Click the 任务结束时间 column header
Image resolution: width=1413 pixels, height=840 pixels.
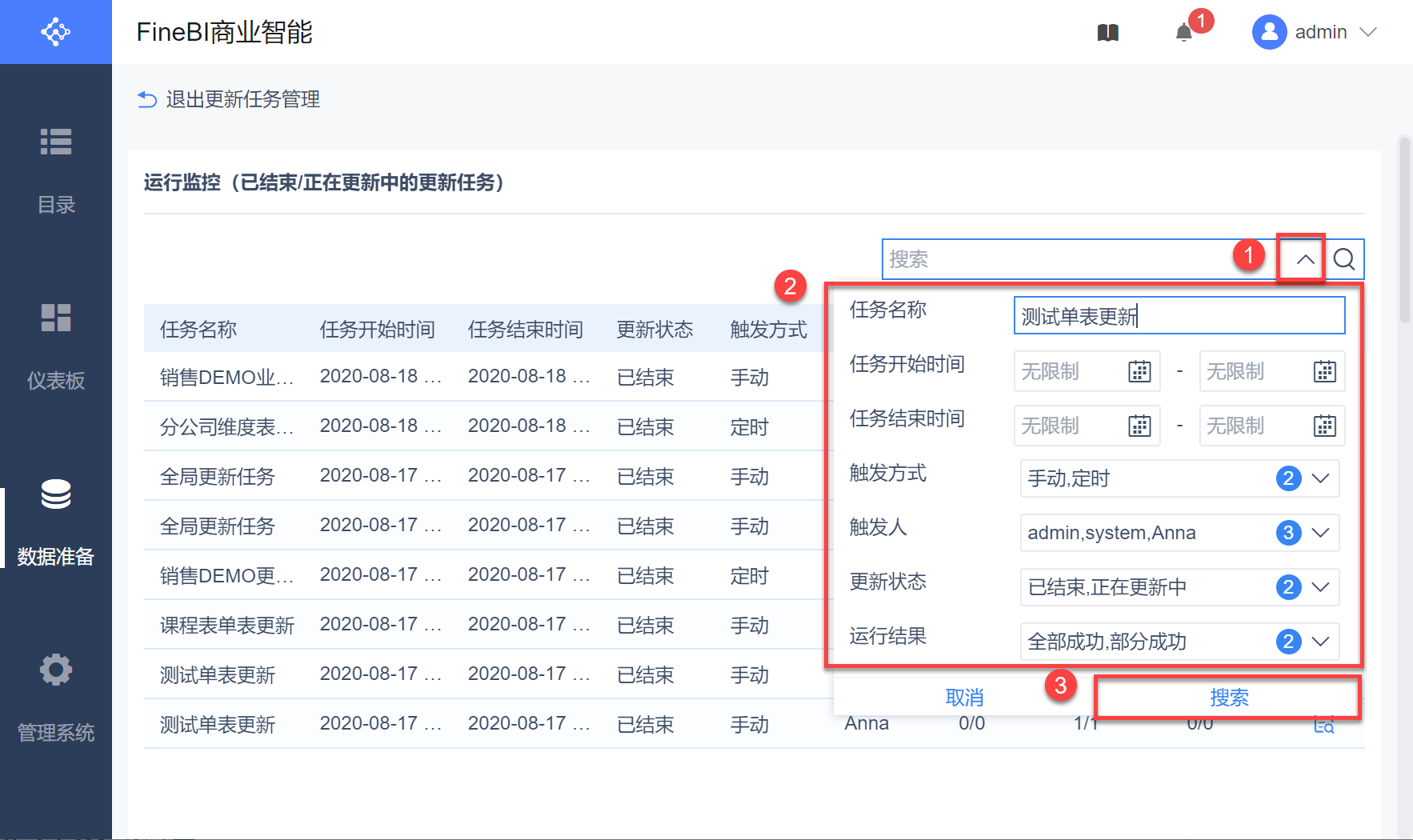click(526, 330)
